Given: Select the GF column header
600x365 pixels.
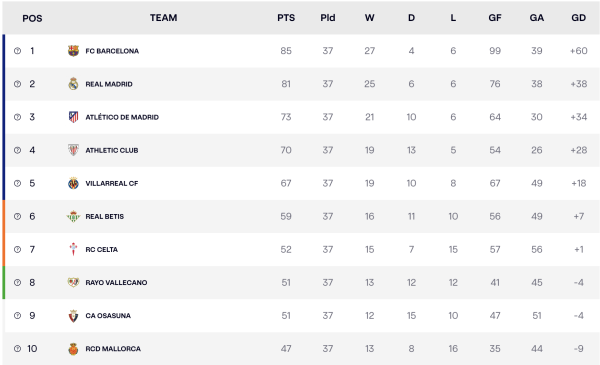Looking at the screenshot, I should click(495, 18).
